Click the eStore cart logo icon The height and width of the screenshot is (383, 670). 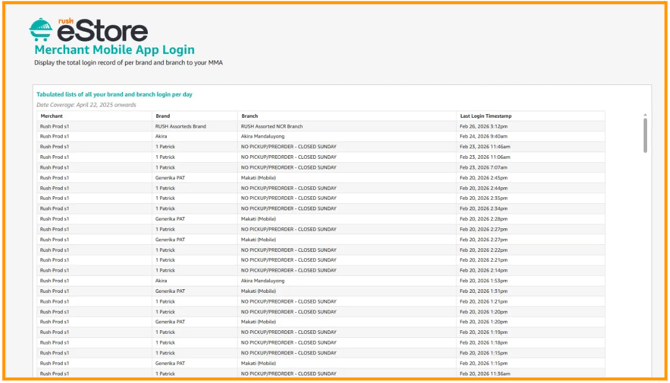pos(41,29)
